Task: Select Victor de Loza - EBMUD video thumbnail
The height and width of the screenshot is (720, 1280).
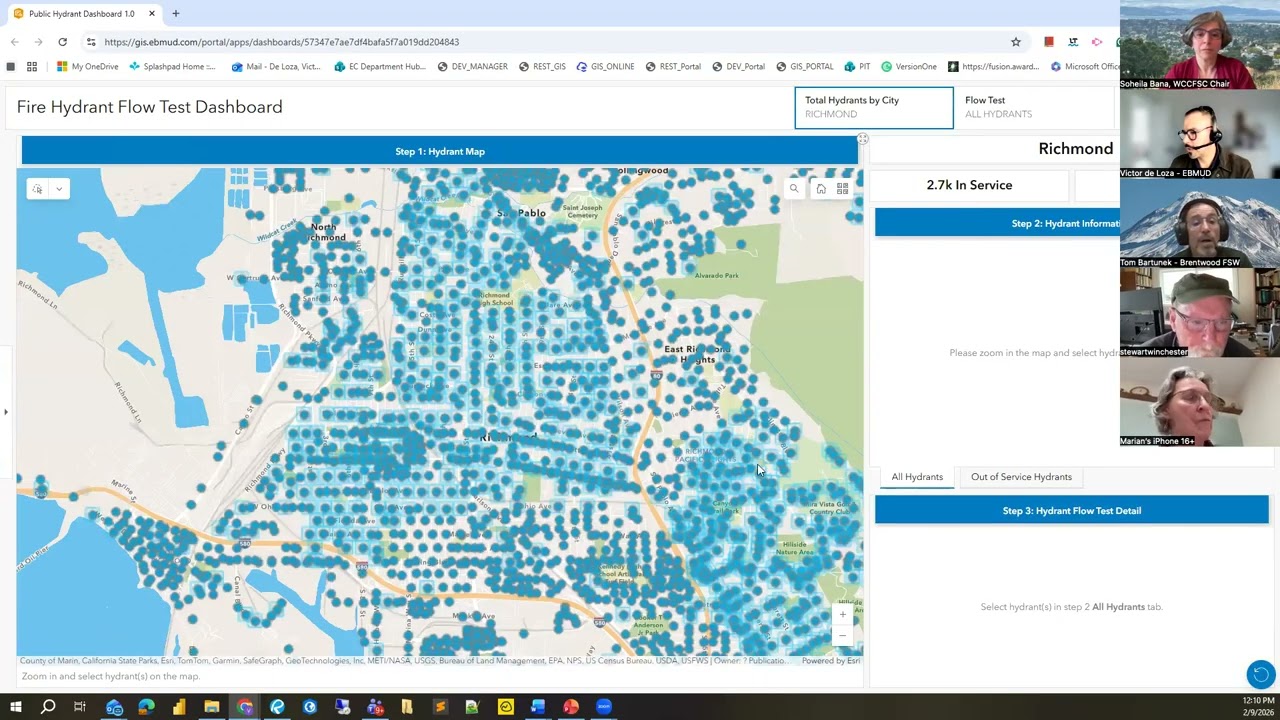Action: click(1200, 134)
